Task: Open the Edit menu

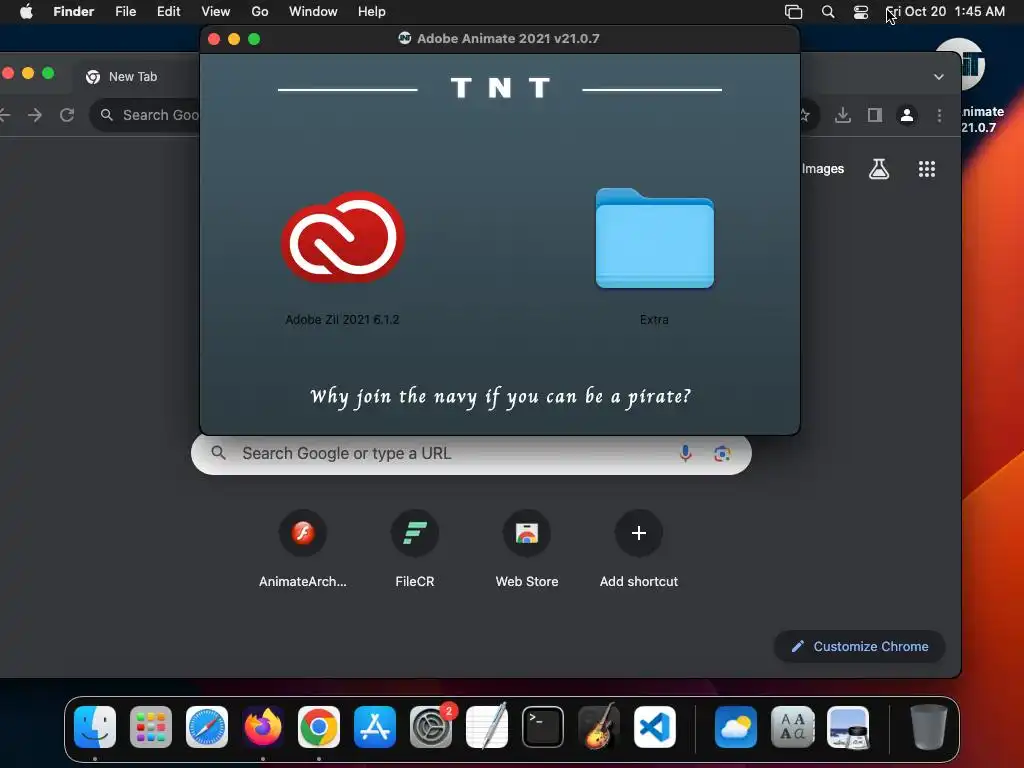Action: coord(168,12)
